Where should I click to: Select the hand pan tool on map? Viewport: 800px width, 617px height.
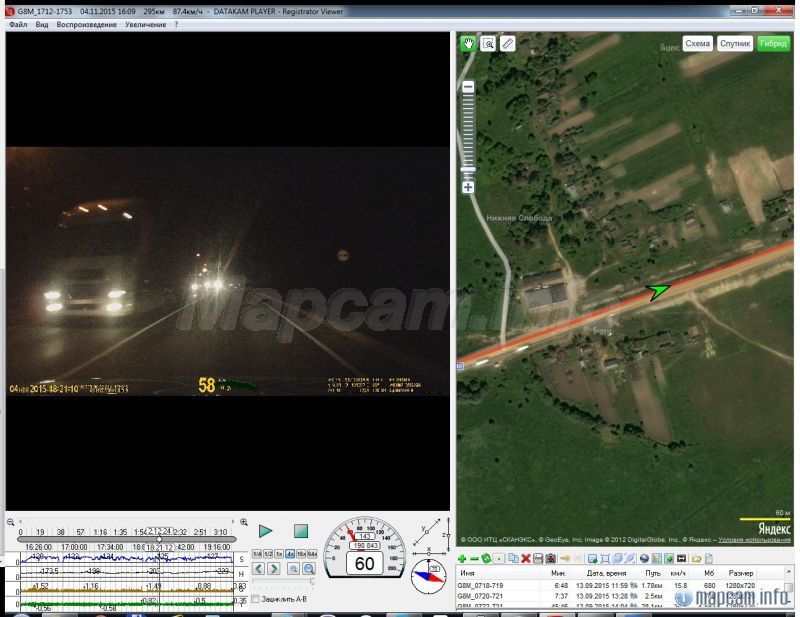468,44
